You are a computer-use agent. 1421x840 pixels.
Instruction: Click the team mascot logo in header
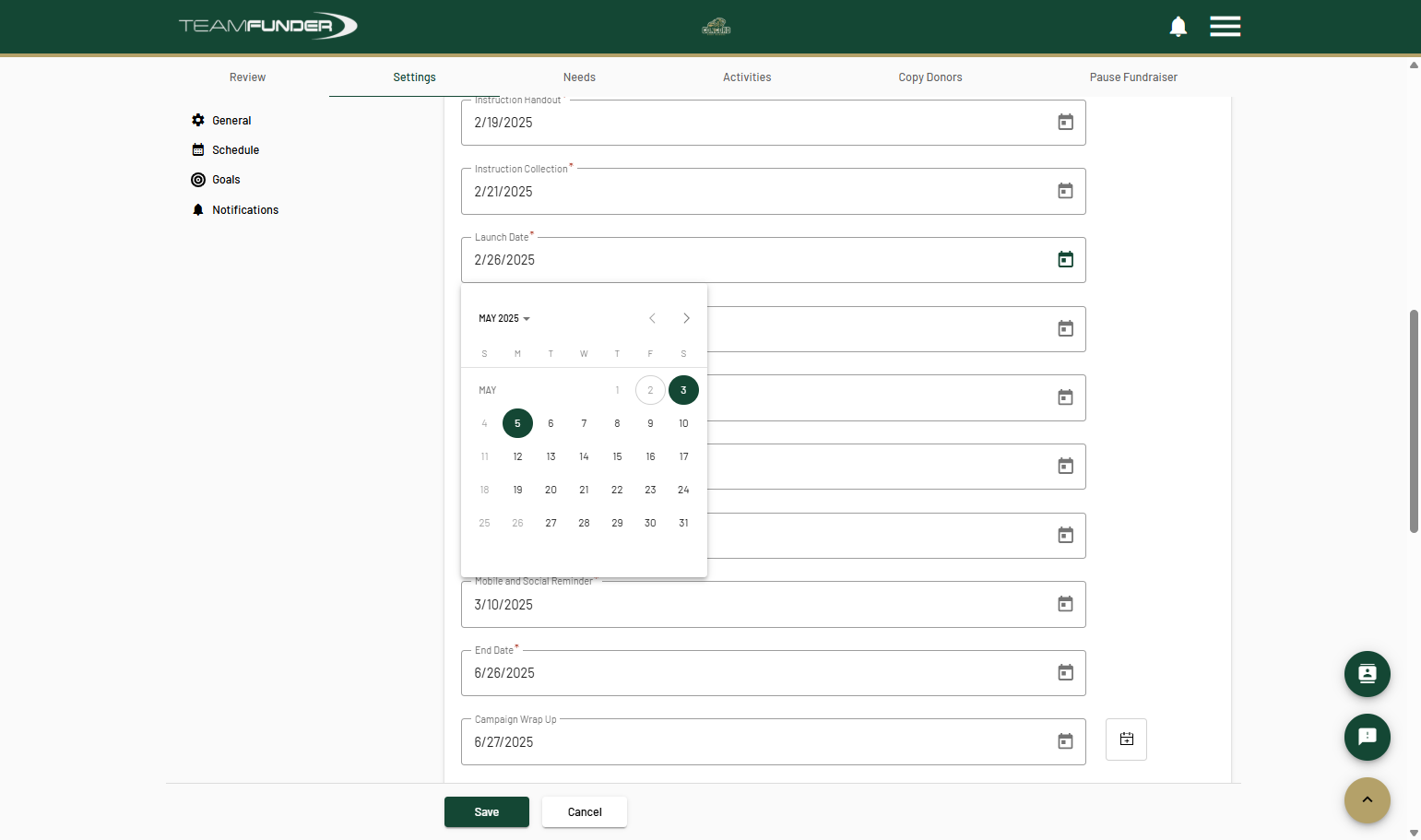[716, 27]
